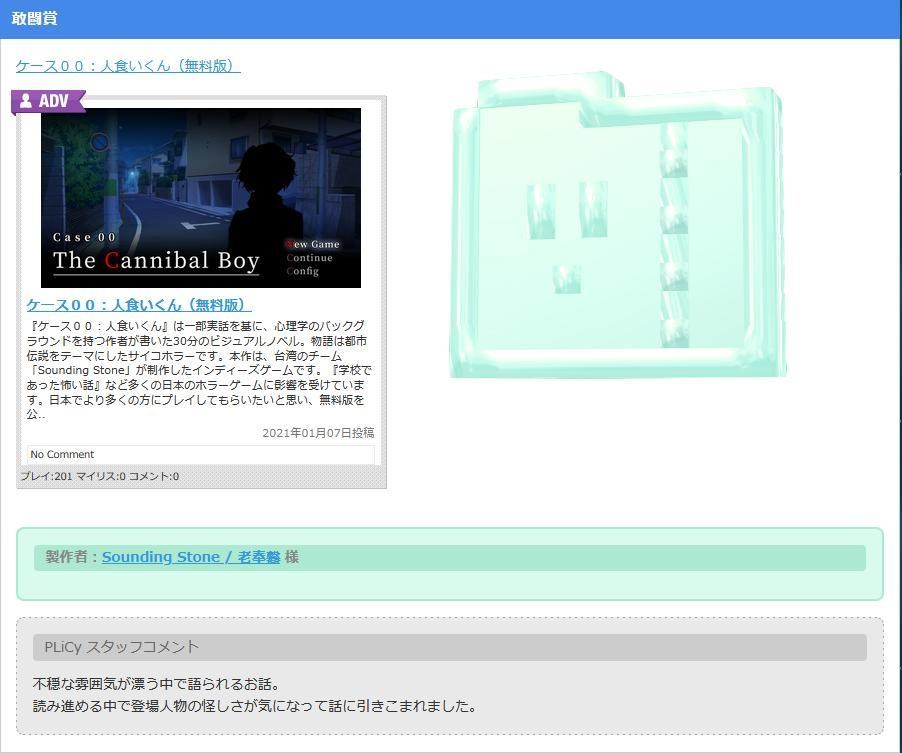Open the top ケース００：人食いくん（無料版） title link

click(128, 66)
